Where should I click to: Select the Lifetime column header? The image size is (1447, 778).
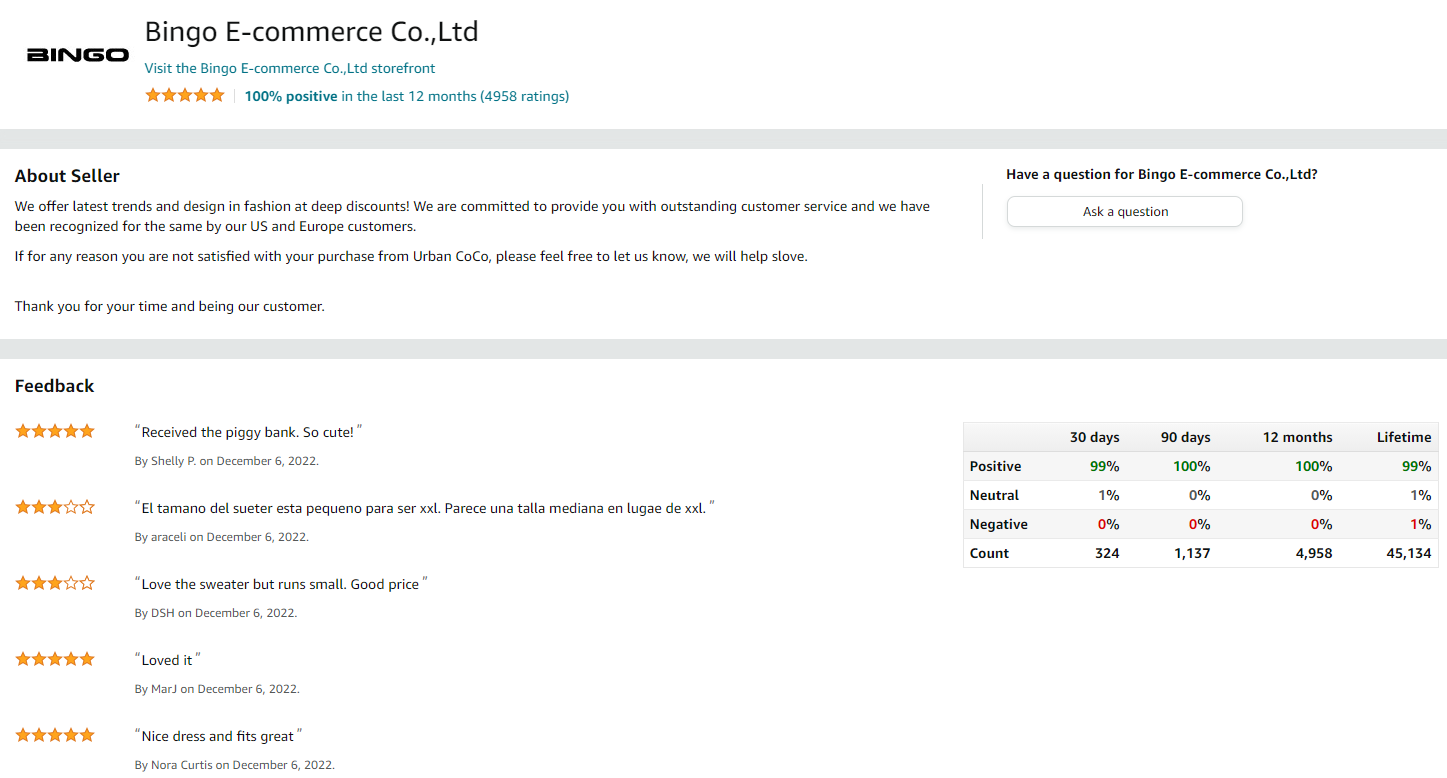point(1404,437)
